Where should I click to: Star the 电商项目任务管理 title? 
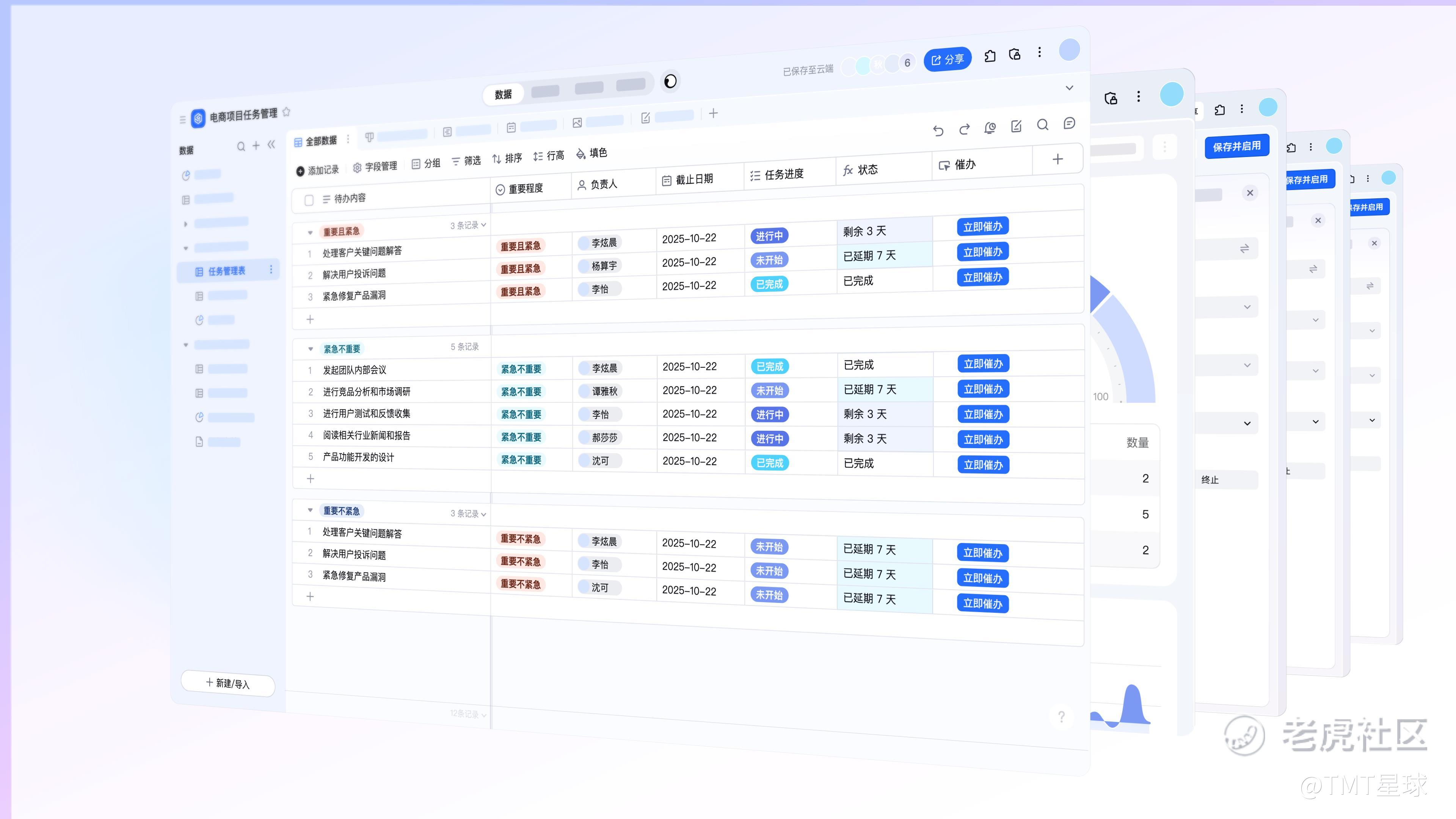pos(287,112)
